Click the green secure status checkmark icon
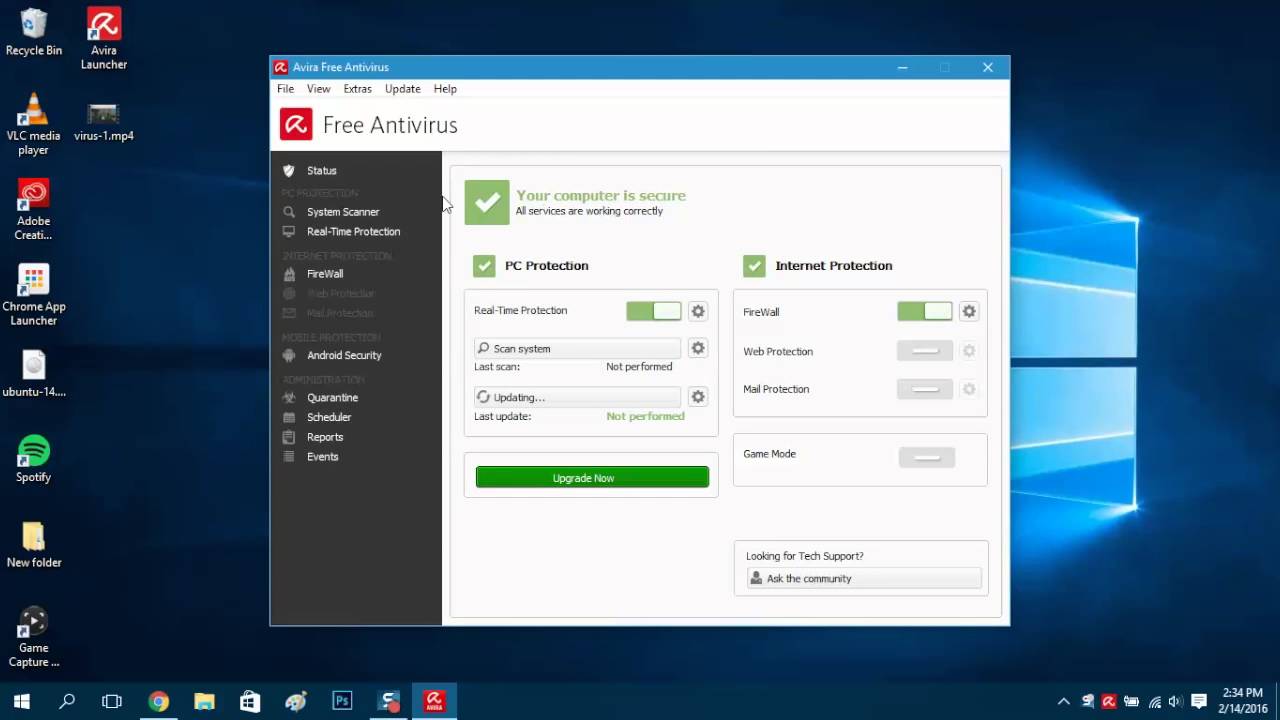Screen dimensions: 1280x720 click(487, 202)
